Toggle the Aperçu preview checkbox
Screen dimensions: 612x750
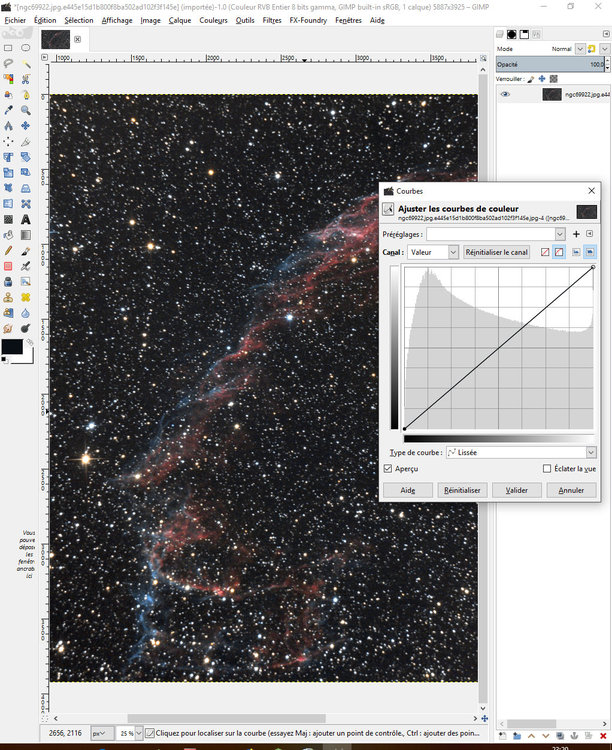click(388, 469)
